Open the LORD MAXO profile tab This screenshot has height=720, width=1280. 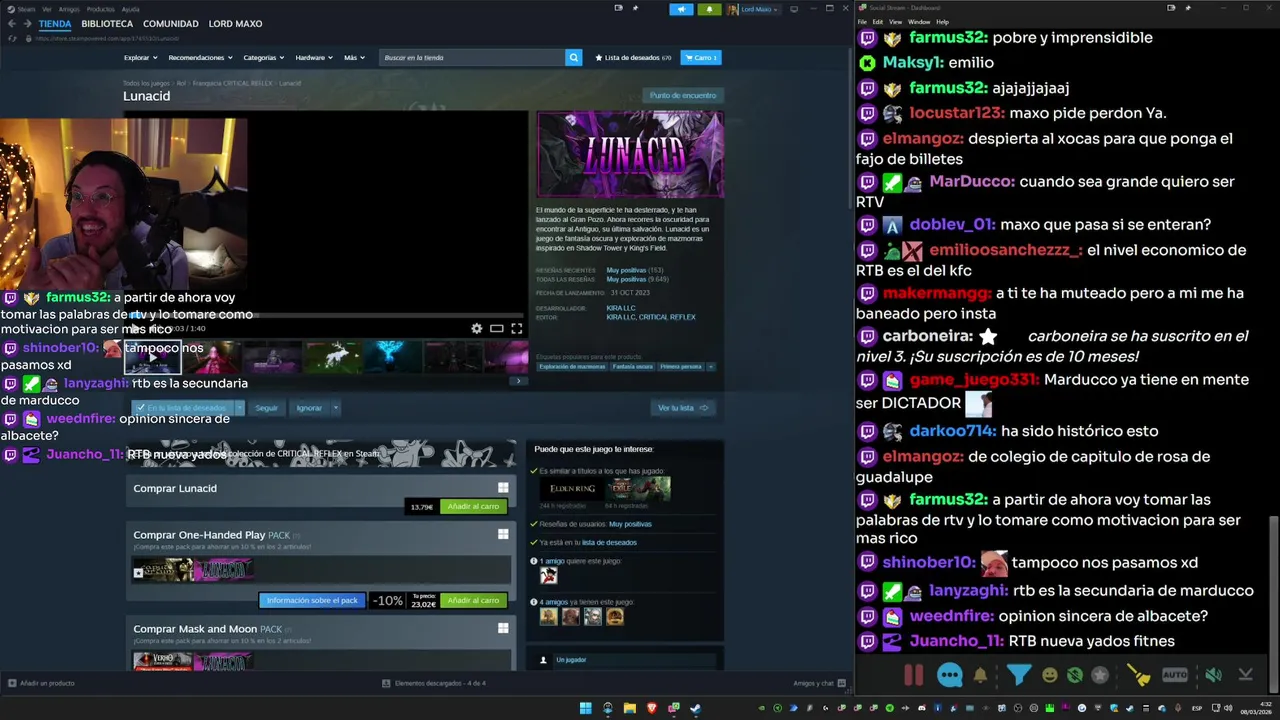(235, 23)
